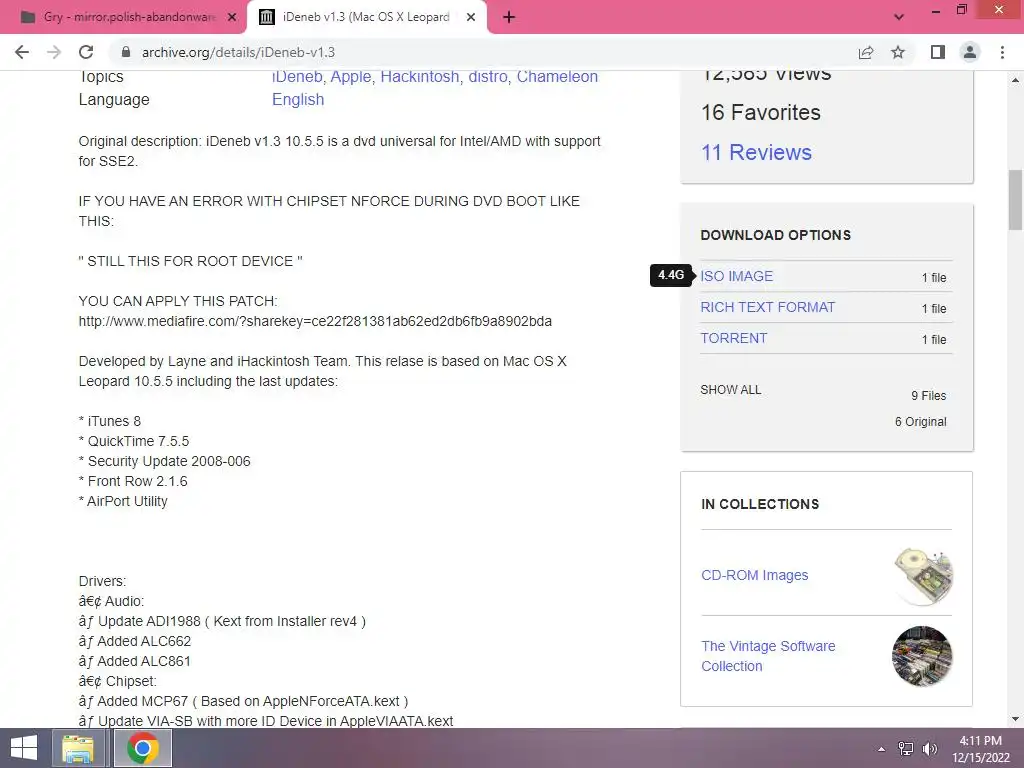
Task: Open File Explorer from the taskbar
Action: pos(78,748)
